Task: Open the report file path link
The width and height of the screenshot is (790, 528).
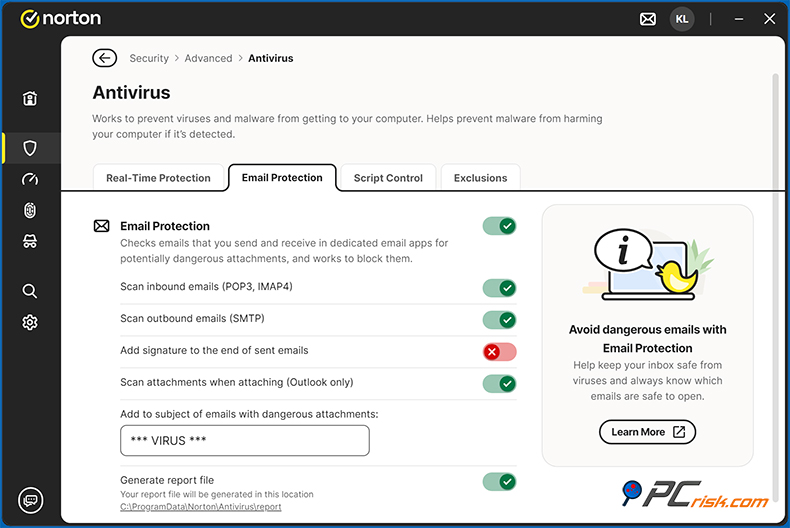Action: tap(200, 507)
